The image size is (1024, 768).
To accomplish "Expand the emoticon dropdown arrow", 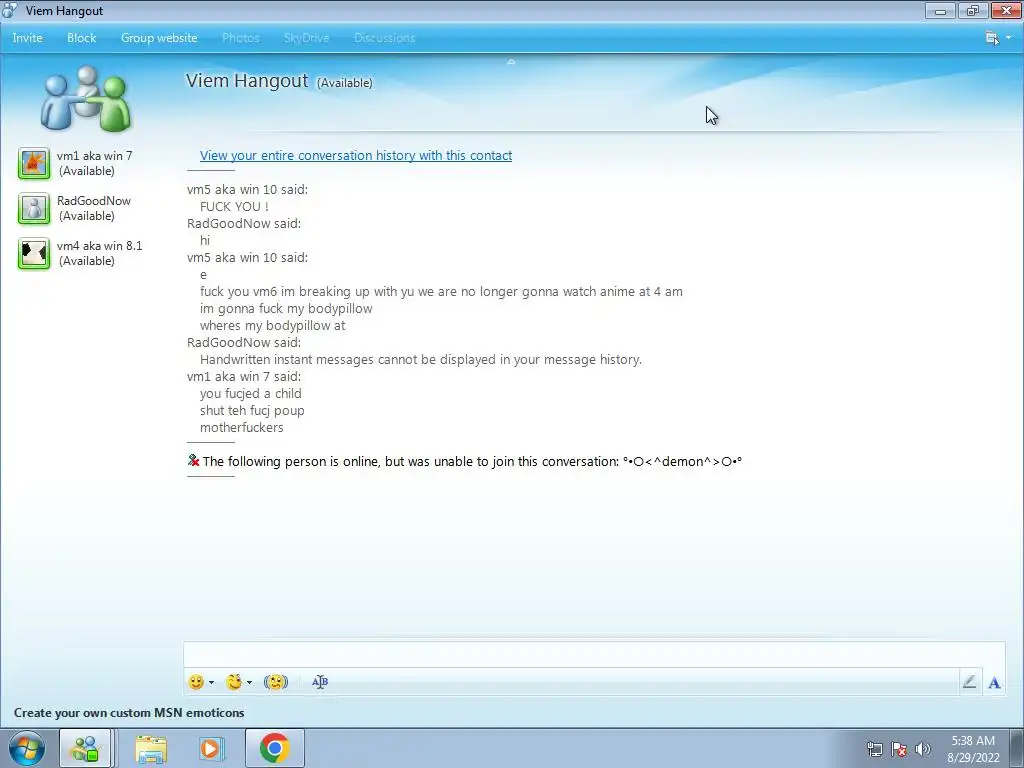I will click(x=211, y=682).
